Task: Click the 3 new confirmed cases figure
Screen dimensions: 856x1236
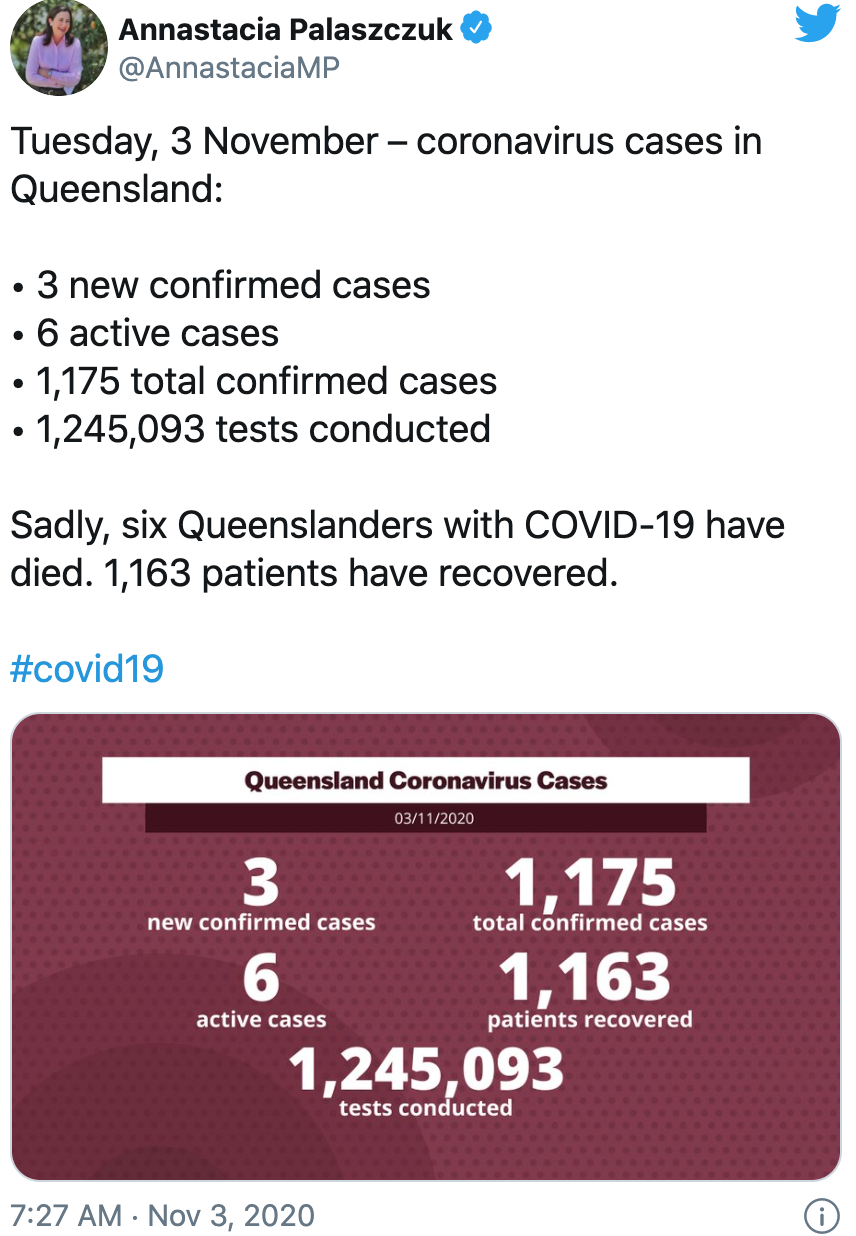Action: pyautogui.click(x=261, y=895)
